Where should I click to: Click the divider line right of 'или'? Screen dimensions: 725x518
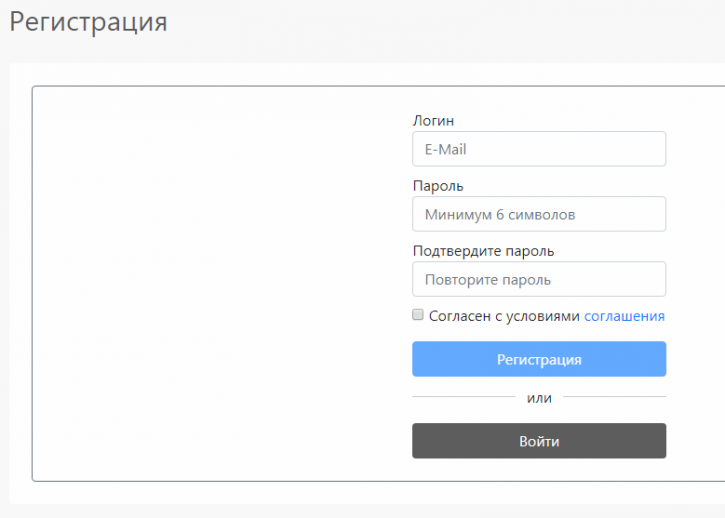614,396
